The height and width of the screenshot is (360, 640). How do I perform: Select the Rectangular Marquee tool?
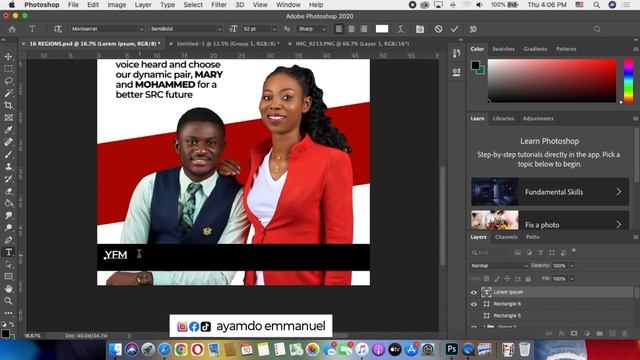(x=8, y=69)
